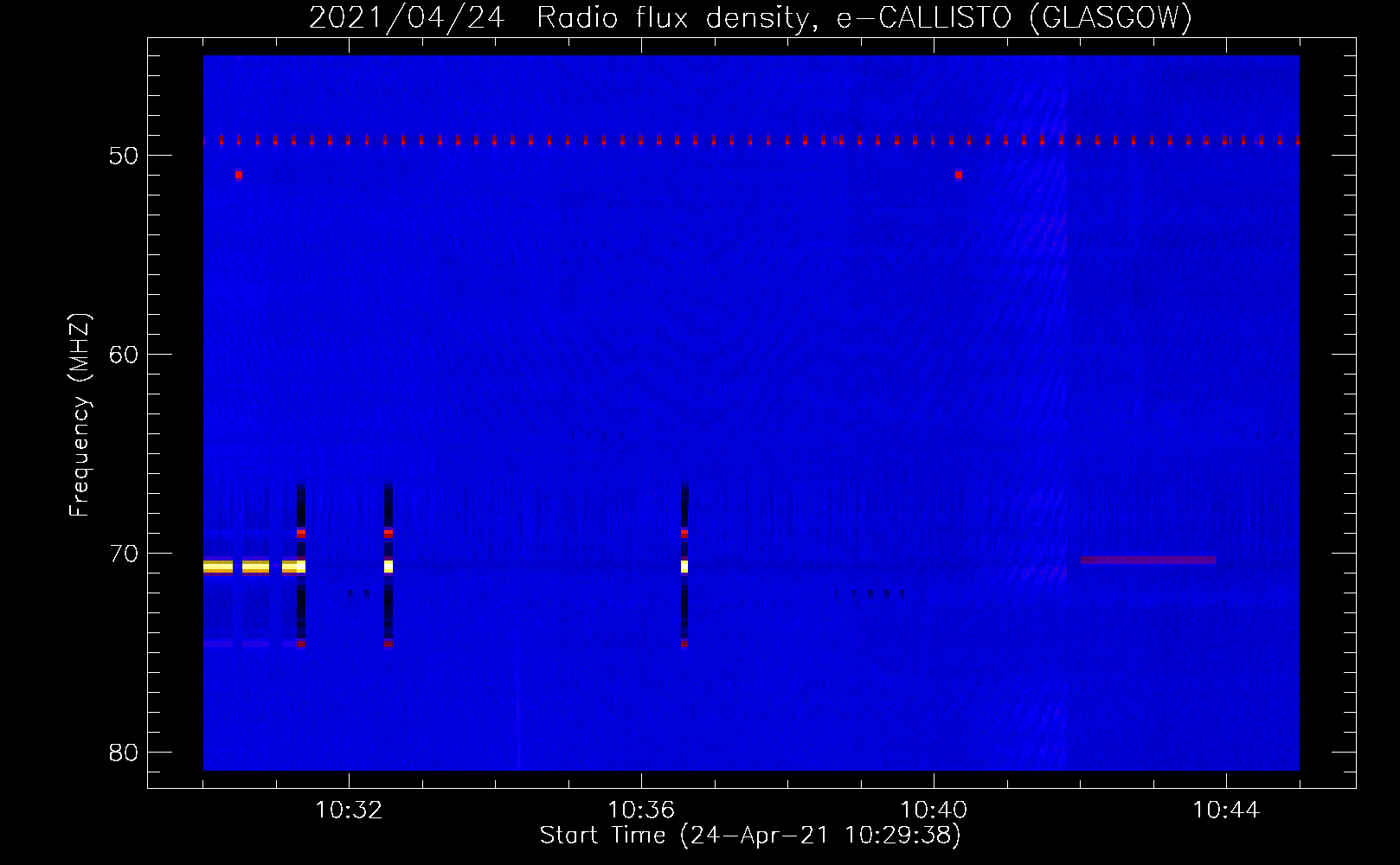
Task: Click the 60 frequency axis label
Action: [124, 355]
